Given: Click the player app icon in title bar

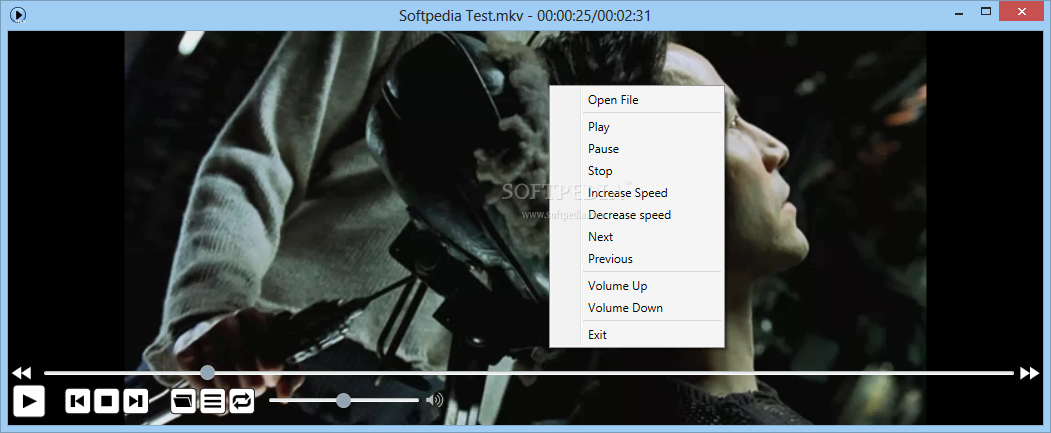Looking at the screenshot, I should click(19, 14).
